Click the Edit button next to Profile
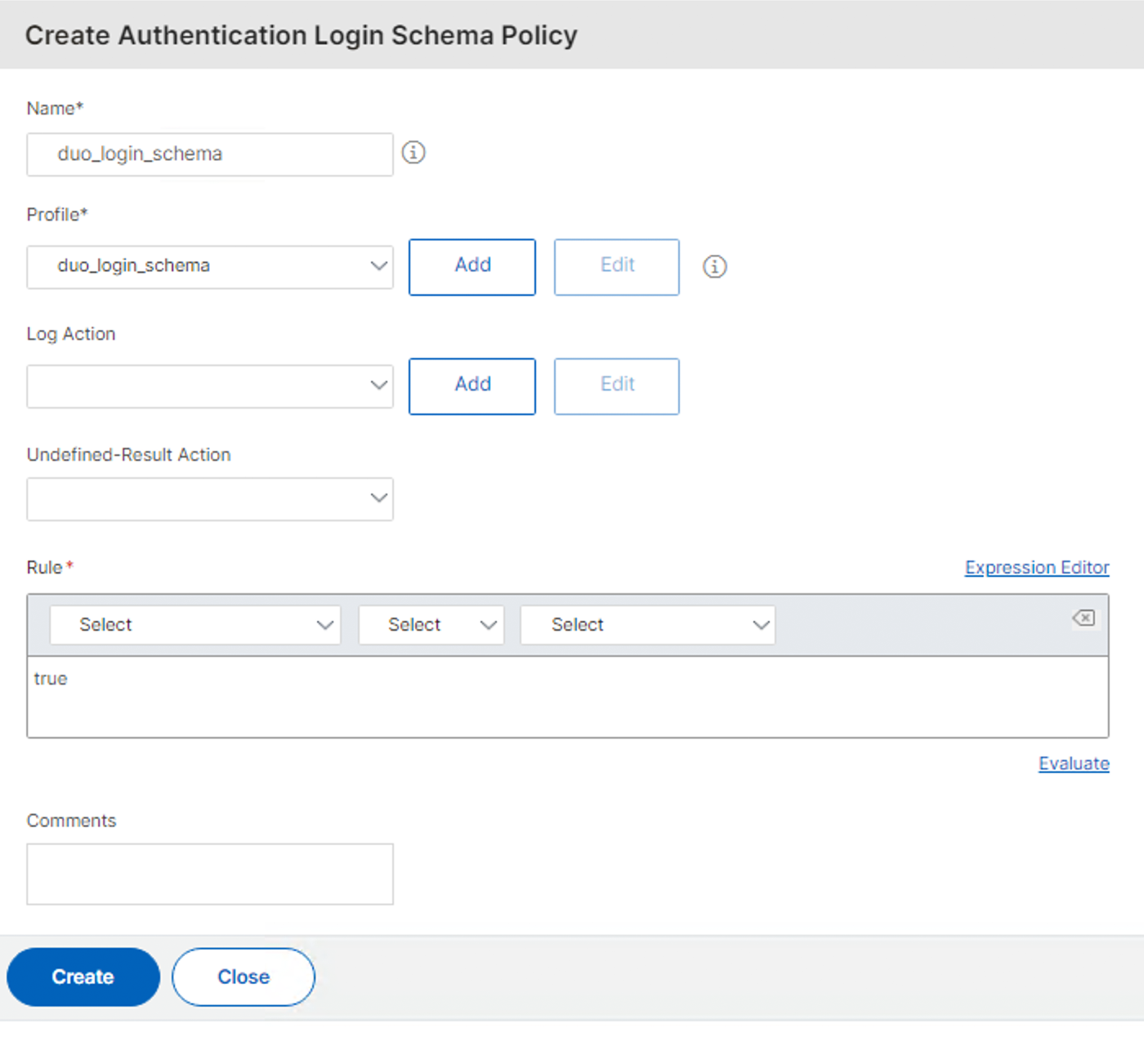 (x=616, y=266)
